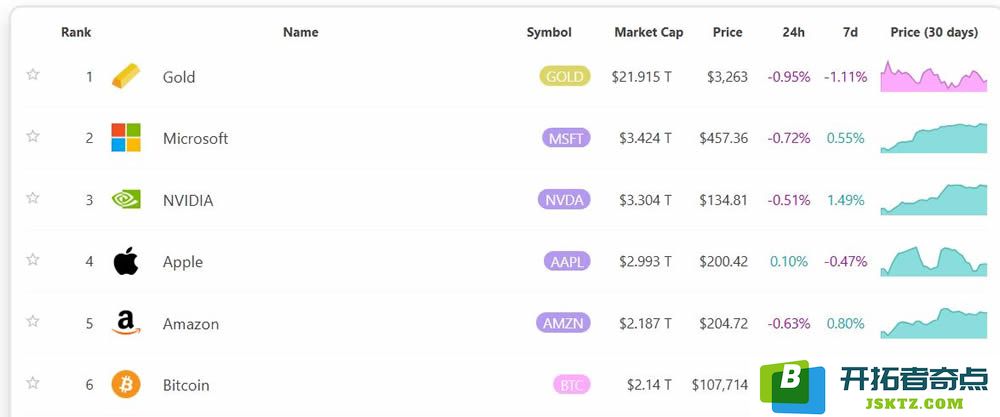Click the Gold bar icon
The width and height of the screenshot is (1000, 417).
126,76
